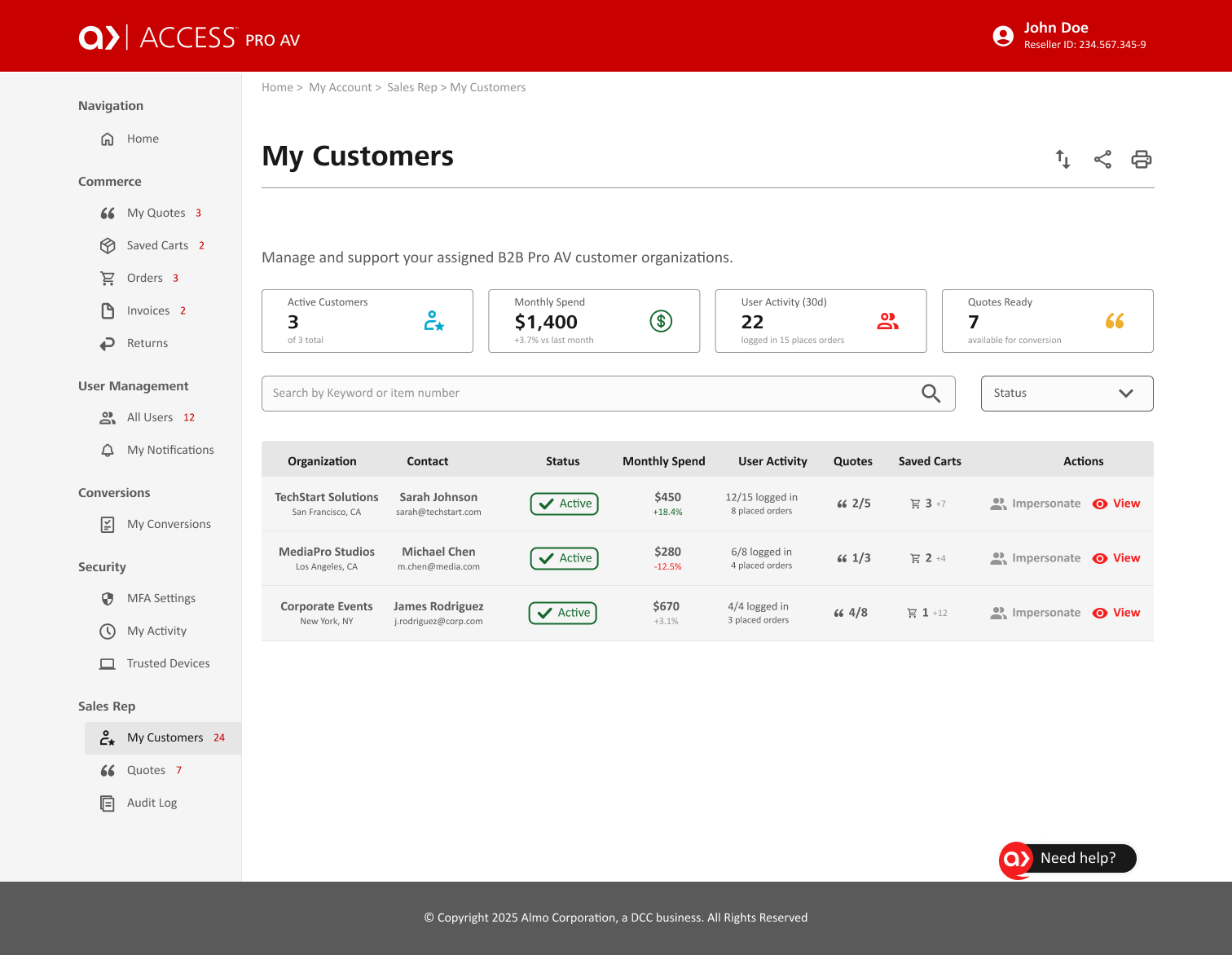Click the search by keyword input field
Image resolution: width=1232 pixels, height=955 pixels.
[608, 394]
